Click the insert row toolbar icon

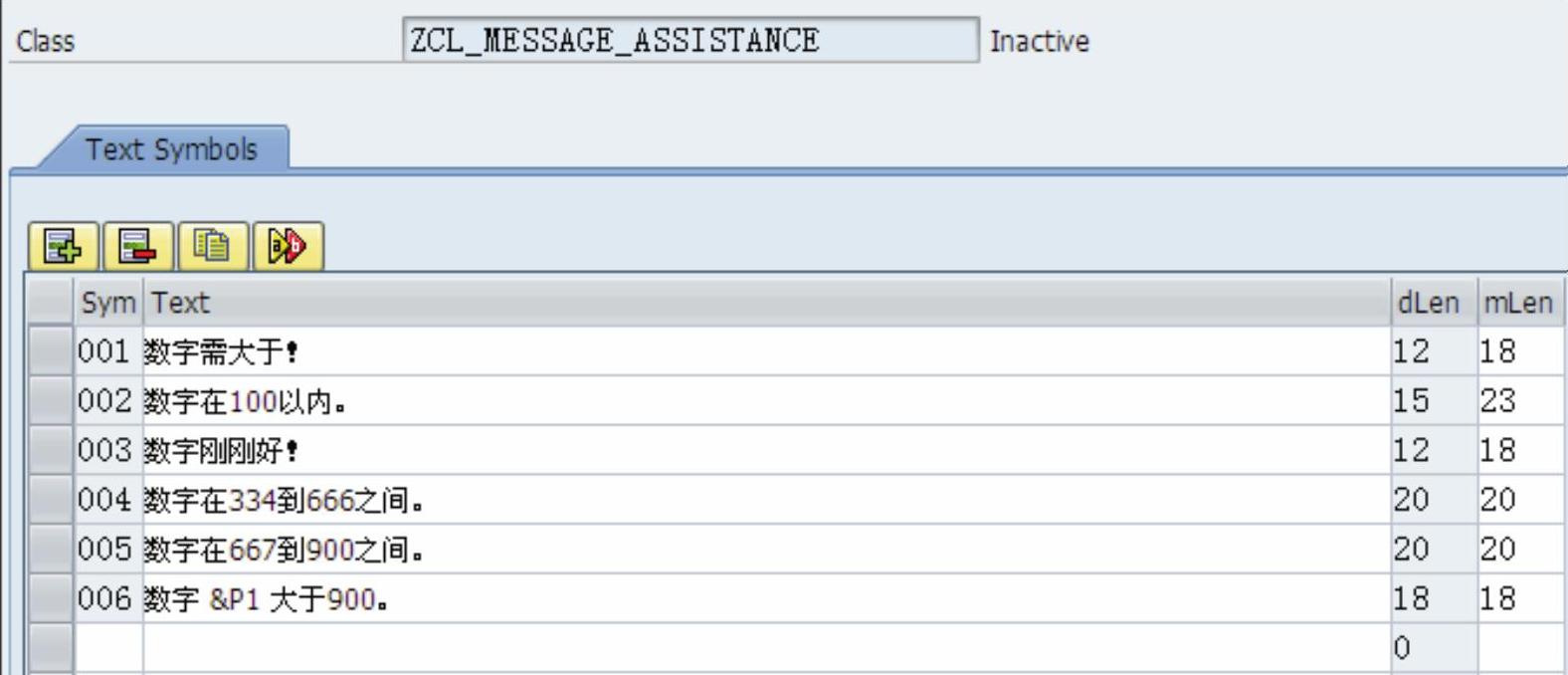(x=64, y=246)
